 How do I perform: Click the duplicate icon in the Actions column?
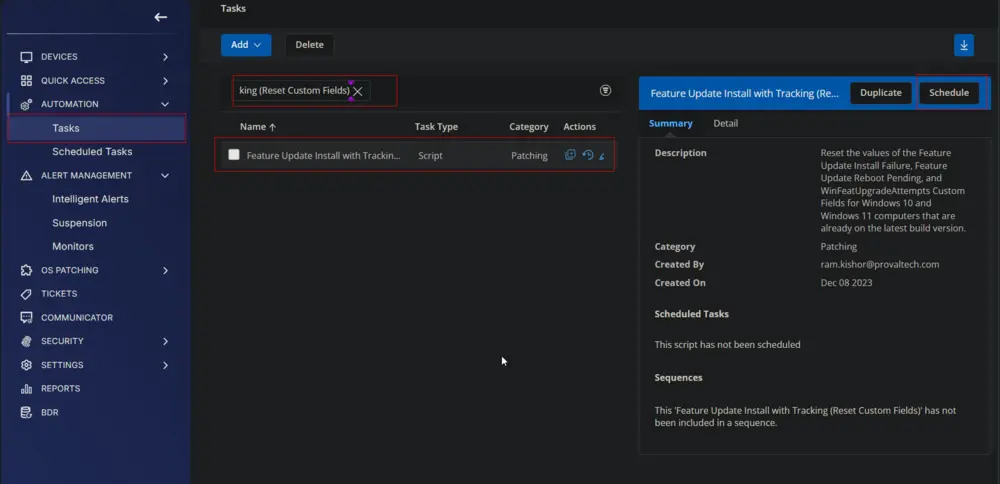coord(570,155)
